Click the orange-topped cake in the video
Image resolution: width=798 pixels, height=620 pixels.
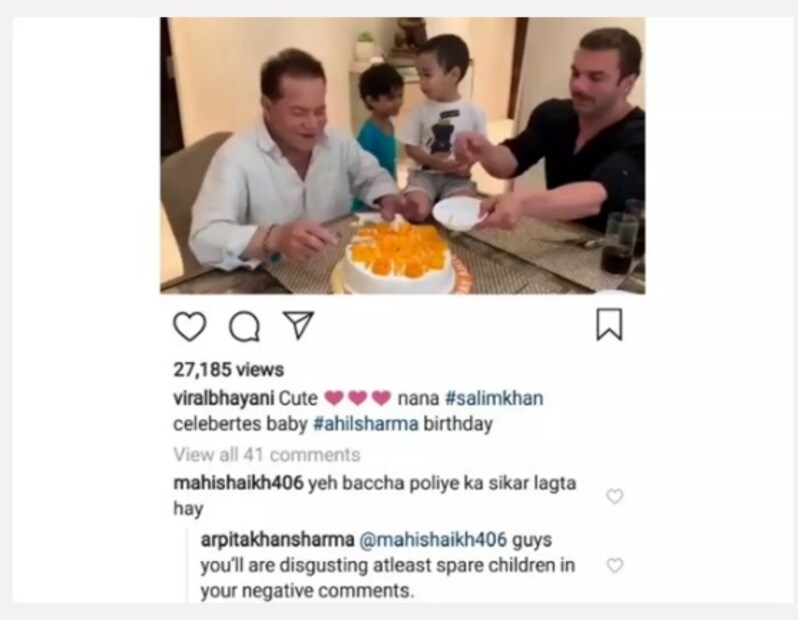398,259
